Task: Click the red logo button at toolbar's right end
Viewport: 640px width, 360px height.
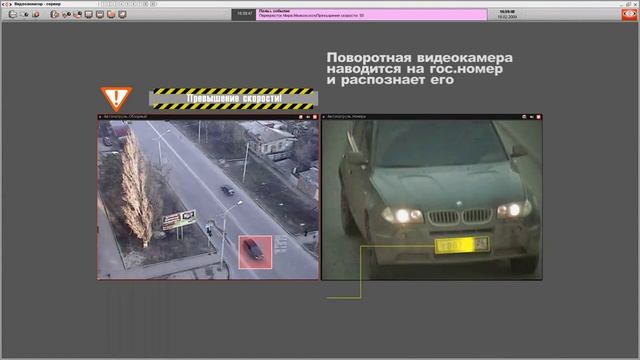Action: pyautogui.click(x=629, y=14)
